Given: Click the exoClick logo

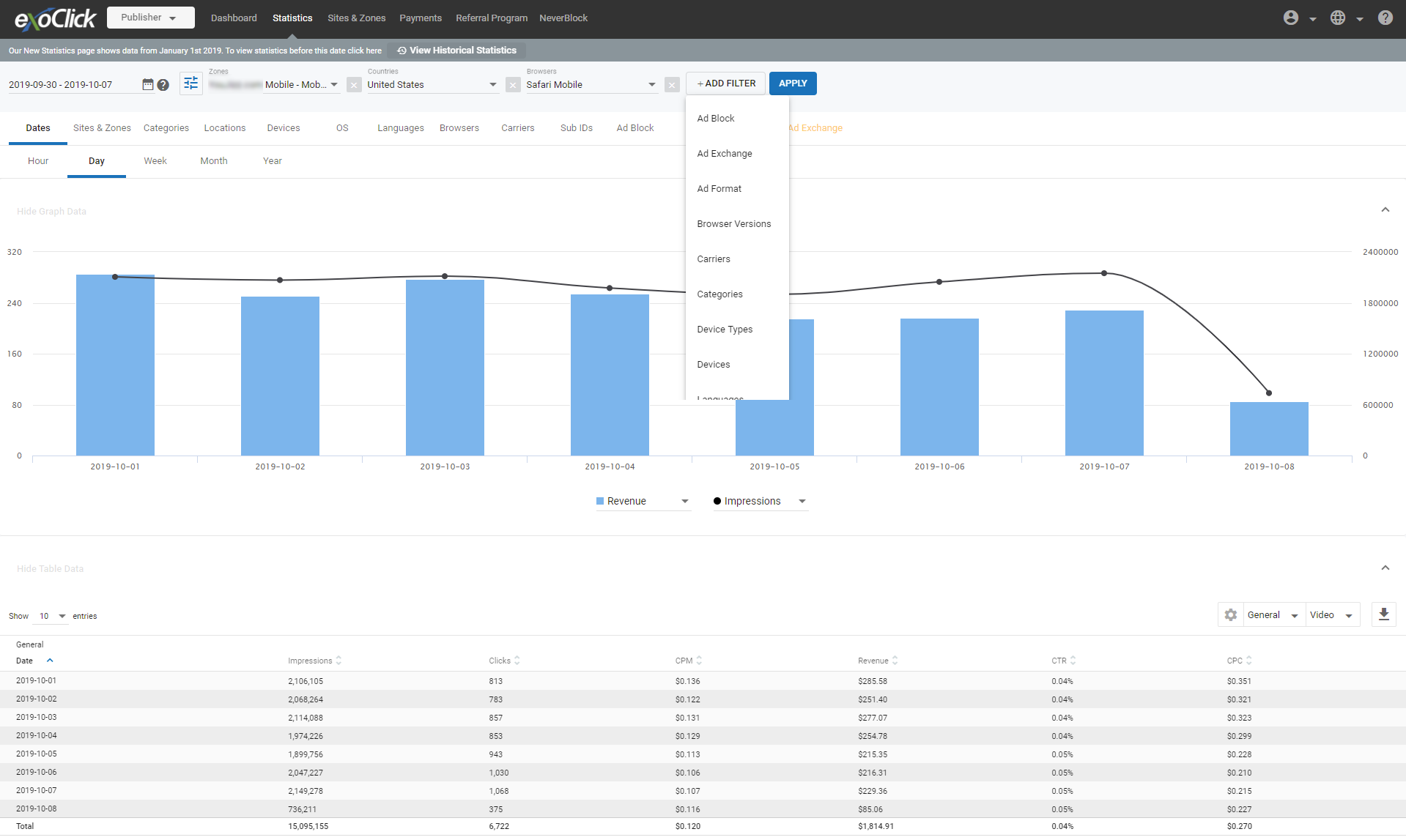Looking at the screenshot, I should pos(56,18).
